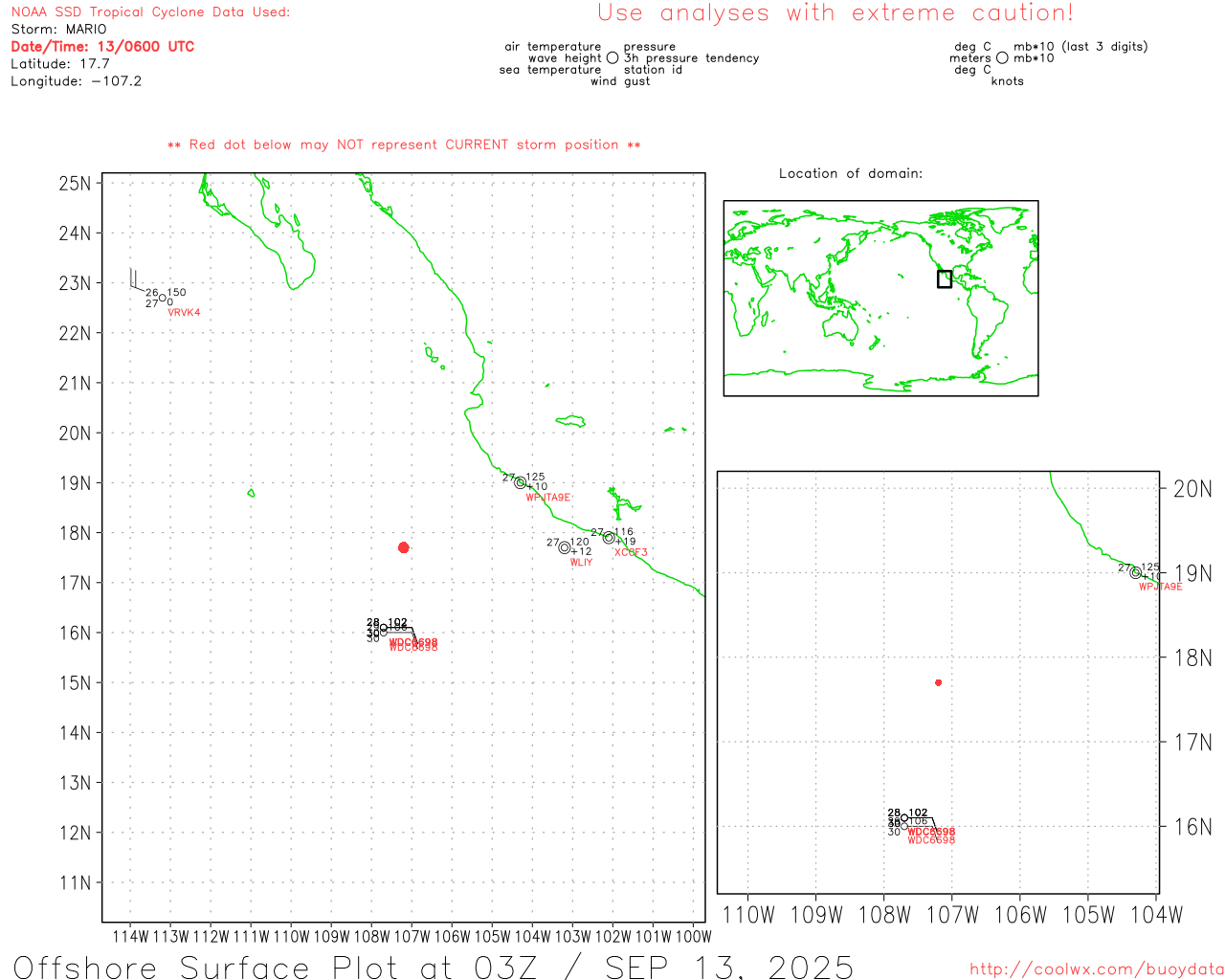Click the 'Date/Time: 13/0600 UTC' text
This screenshot has height=980, width=1225.
tap(102, 46)
